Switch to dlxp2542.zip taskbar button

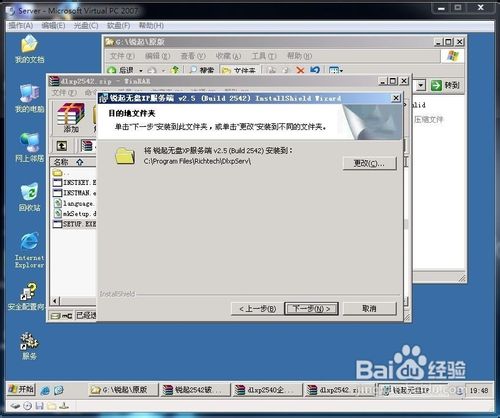(x=339, y=390)
